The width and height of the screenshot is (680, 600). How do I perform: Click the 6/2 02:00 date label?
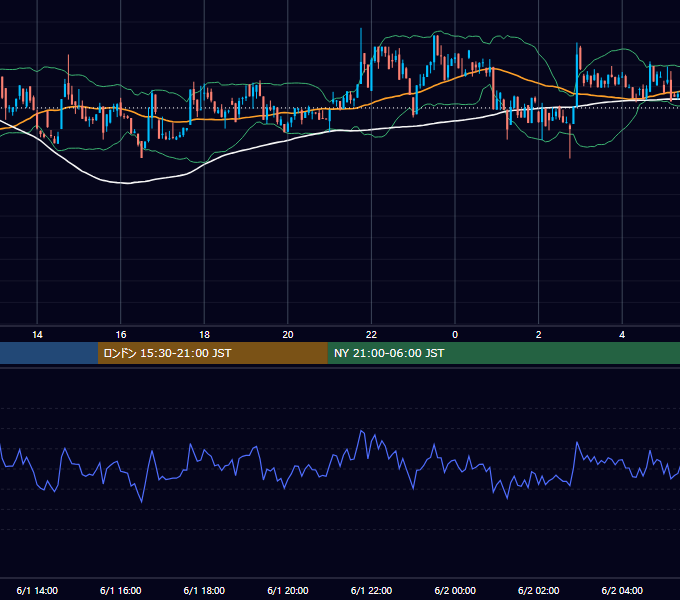[x=539, y=590]
